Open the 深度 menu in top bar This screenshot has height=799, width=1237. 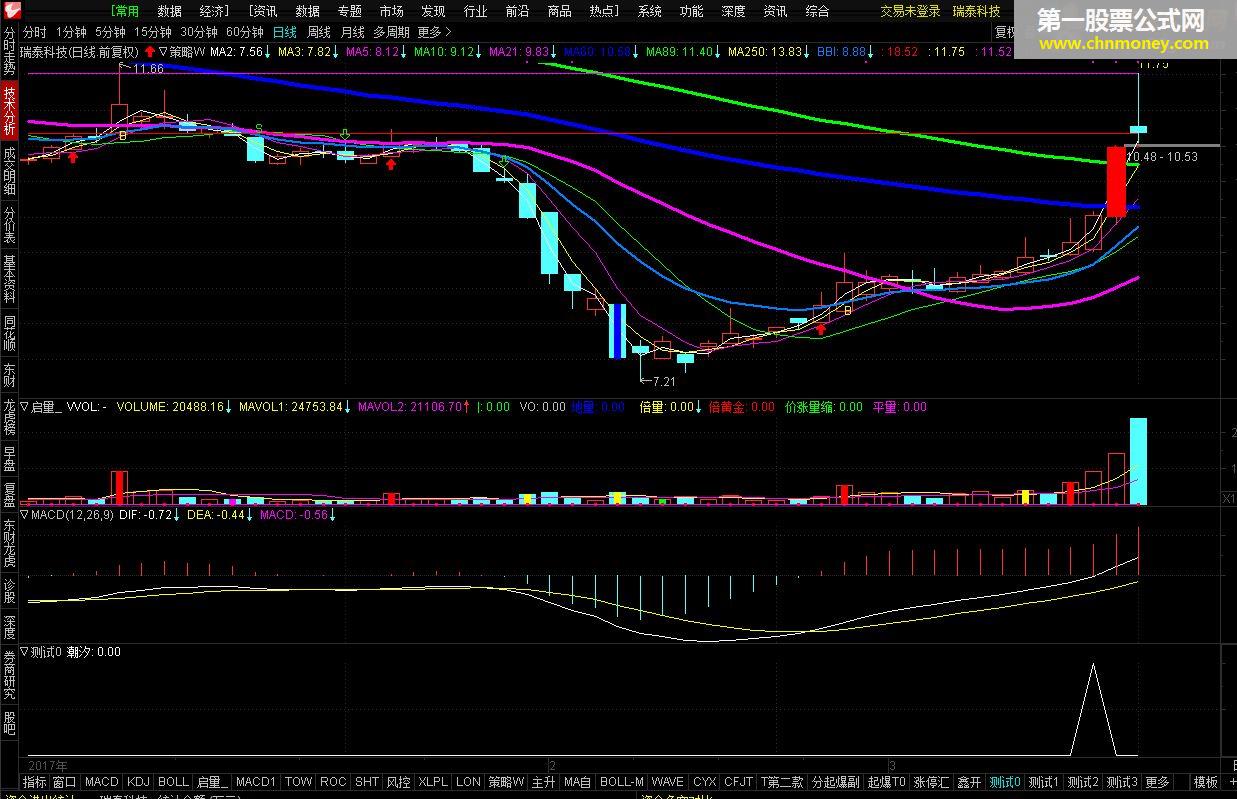(733, 11)
